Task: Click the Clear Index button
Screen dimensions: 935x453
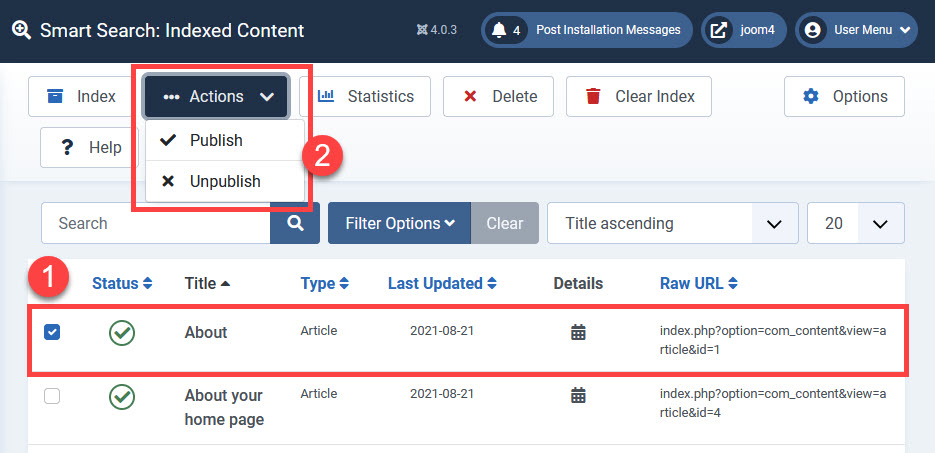Action: 639,96
